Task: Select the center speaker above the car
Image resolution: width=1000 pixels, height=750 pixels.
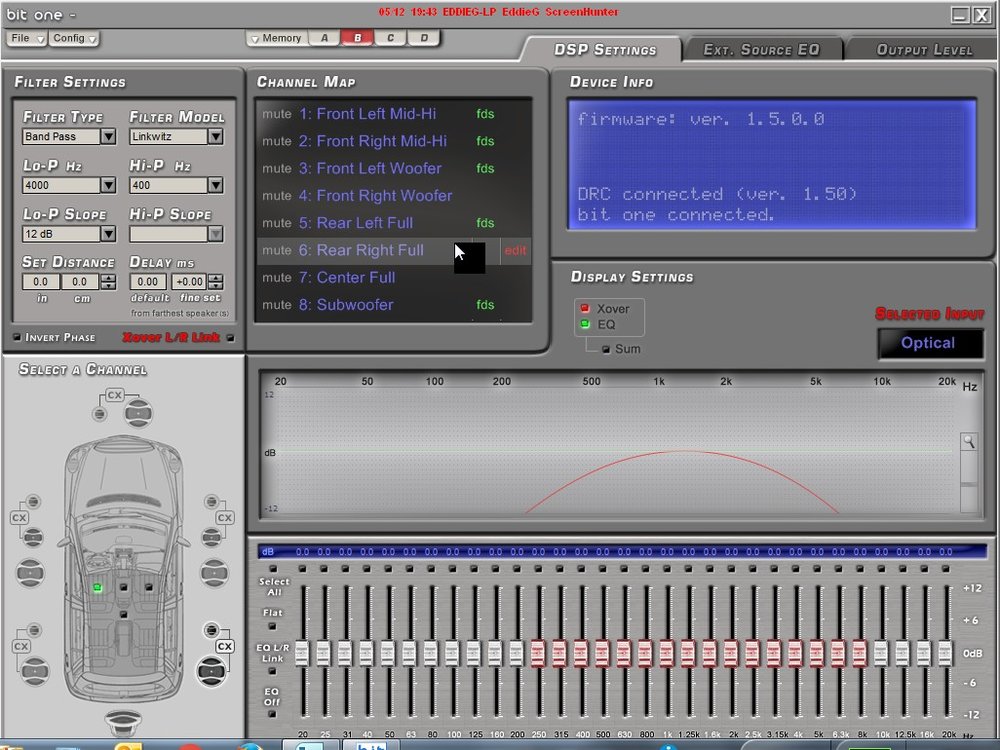Action: point(138,413)
